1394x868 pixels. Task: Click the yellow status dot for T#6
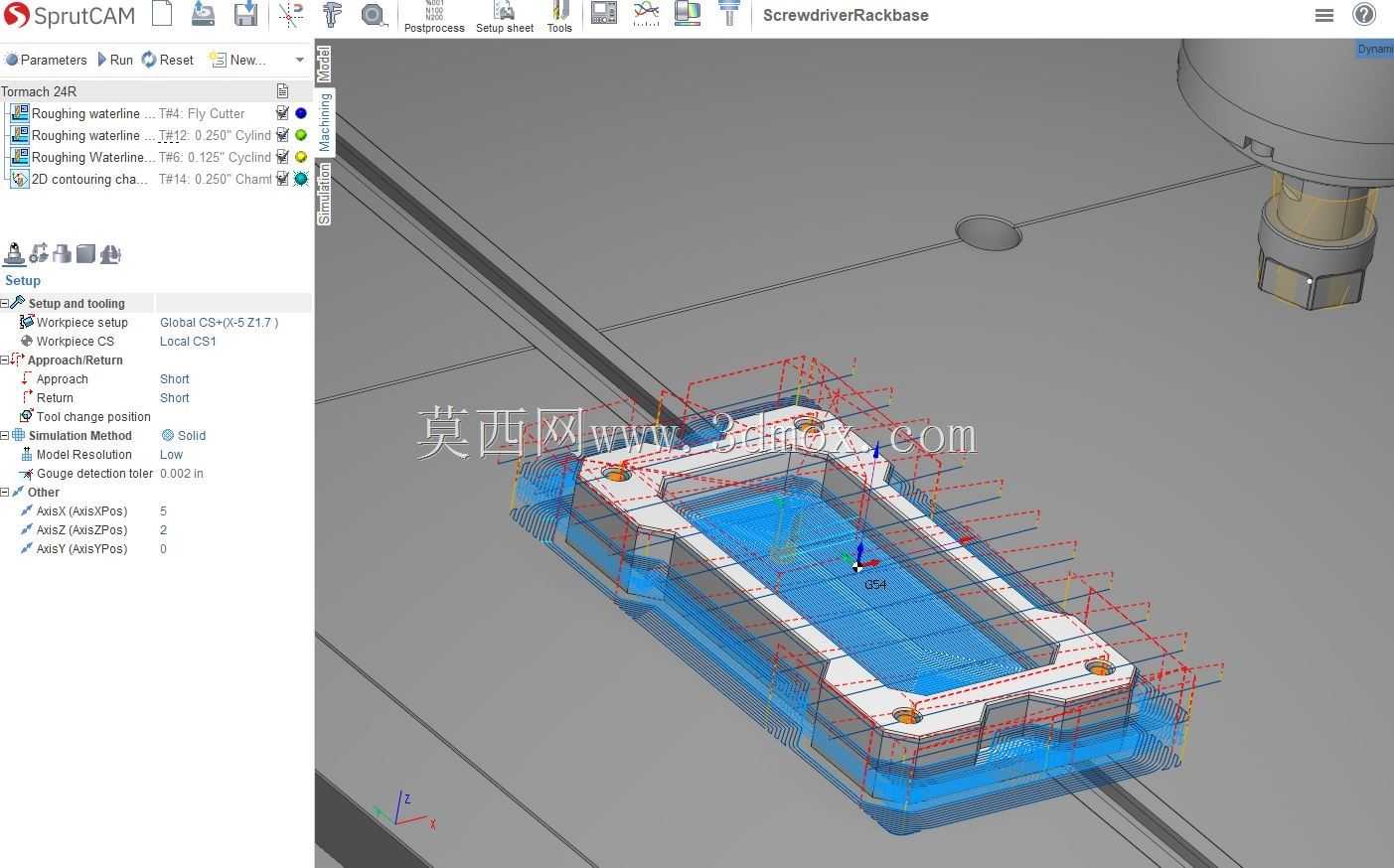click(301, 157)
